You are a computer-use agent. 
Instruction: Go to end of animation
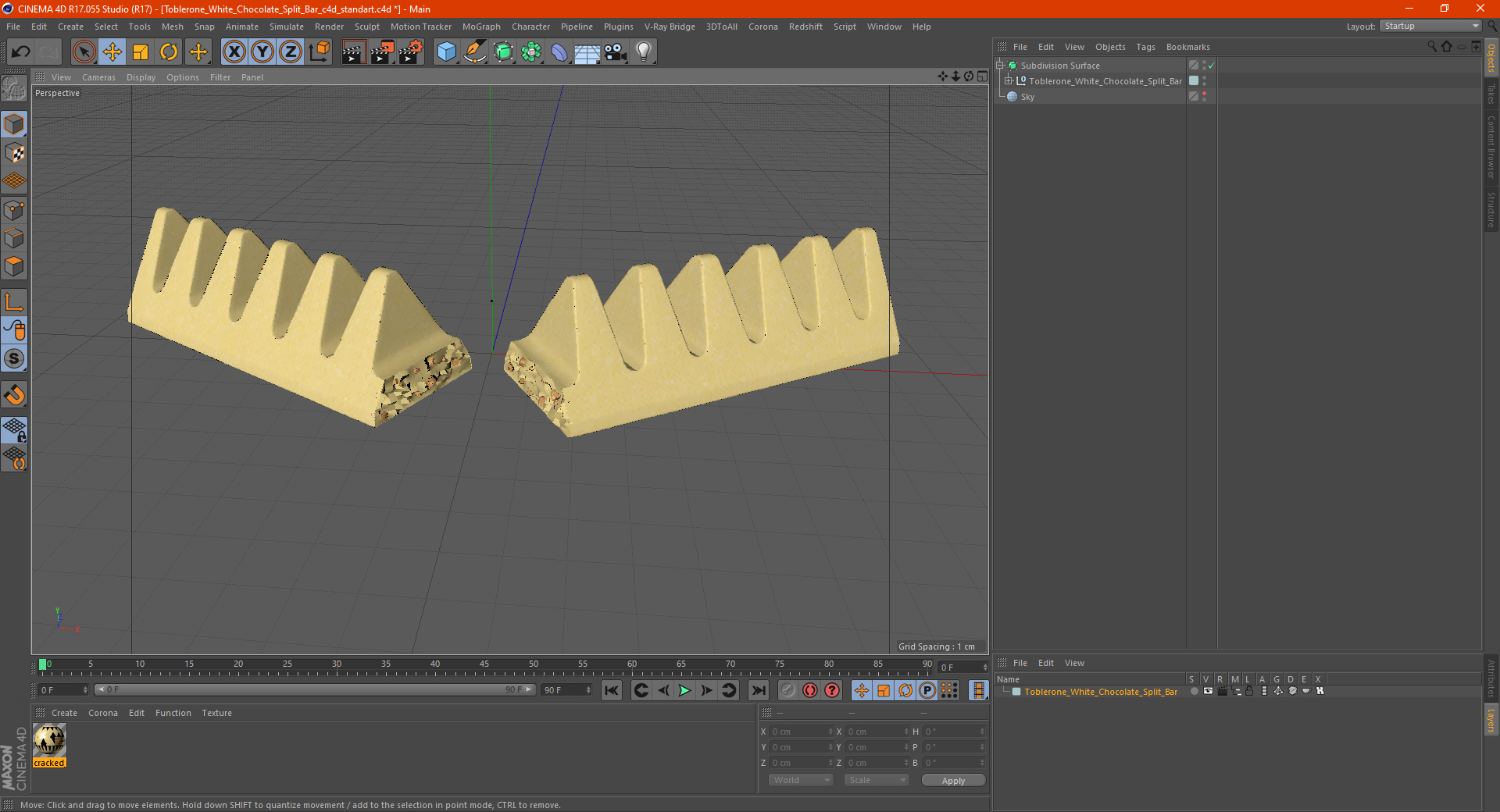pyautogui.click(x=758, y=690)
